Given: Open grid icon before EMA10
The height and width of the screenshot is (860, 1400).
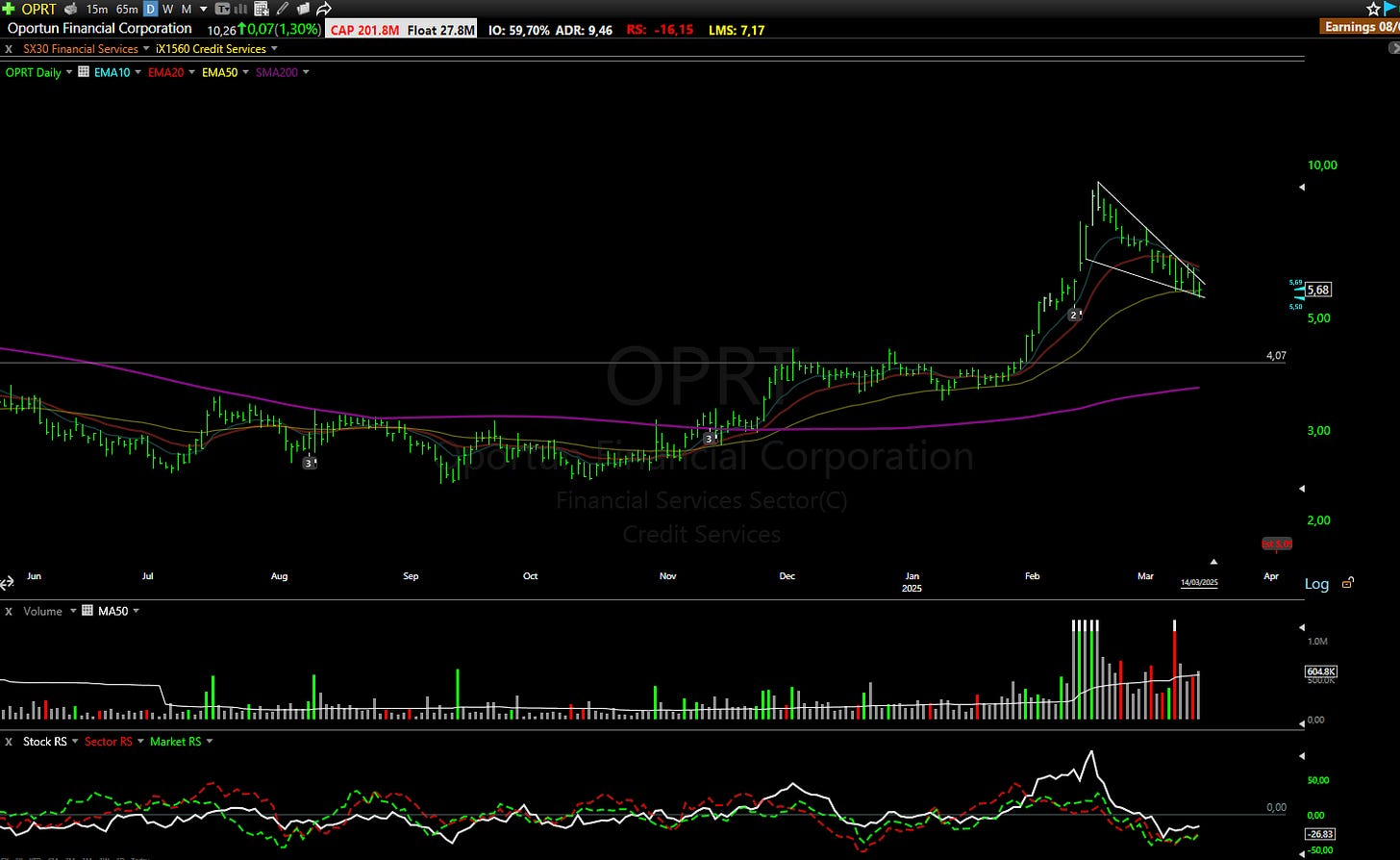Looking at the screenshot, I should tap(84, 72).
